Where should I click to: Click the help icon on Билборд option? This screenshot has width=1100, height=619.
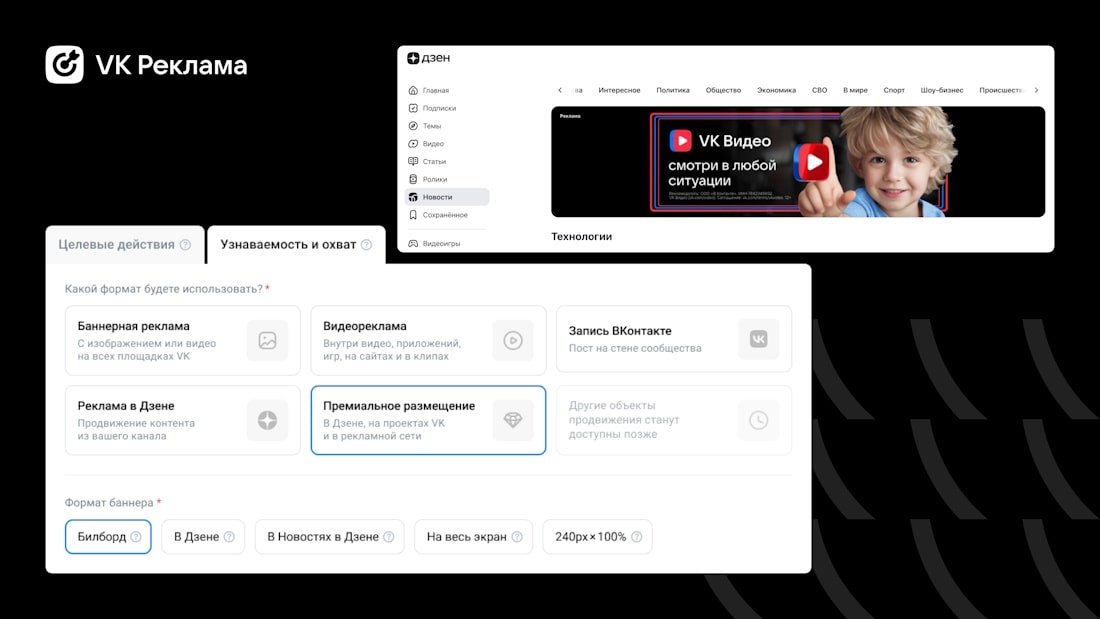pos(136,537)
